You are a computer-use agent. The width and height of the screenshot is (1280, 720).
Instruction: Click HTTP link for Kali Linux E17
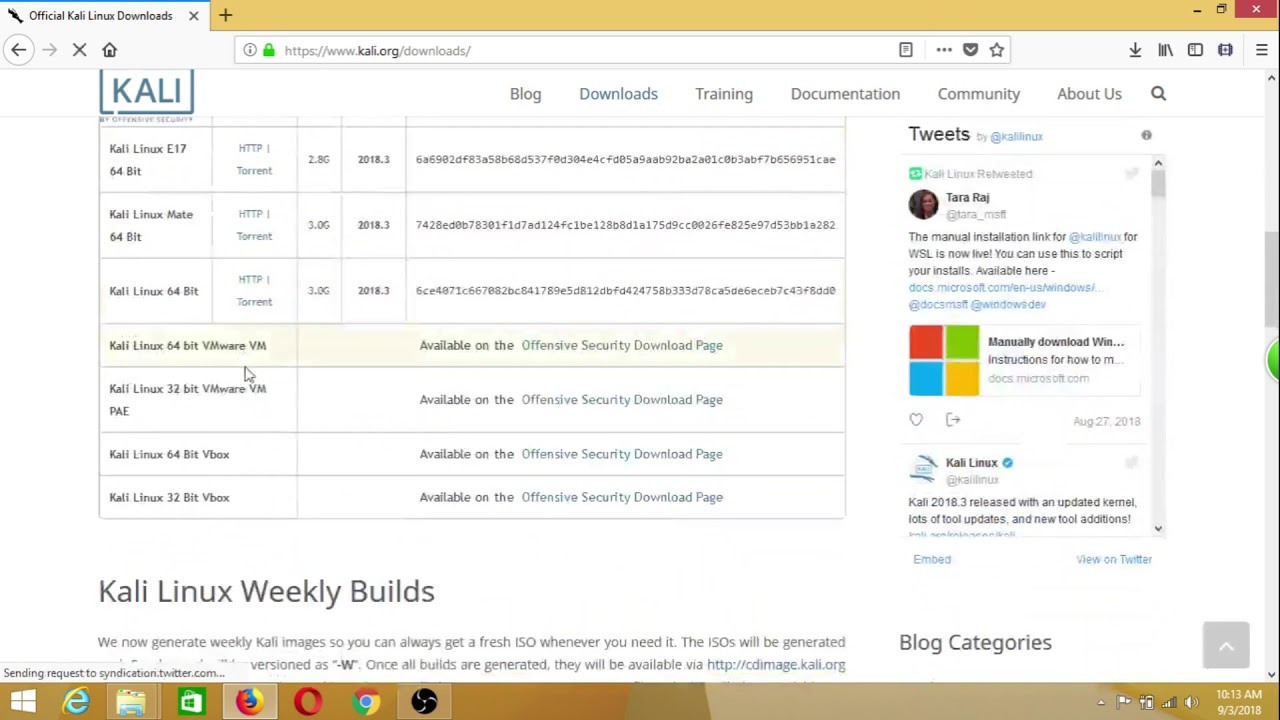point(250,148)
